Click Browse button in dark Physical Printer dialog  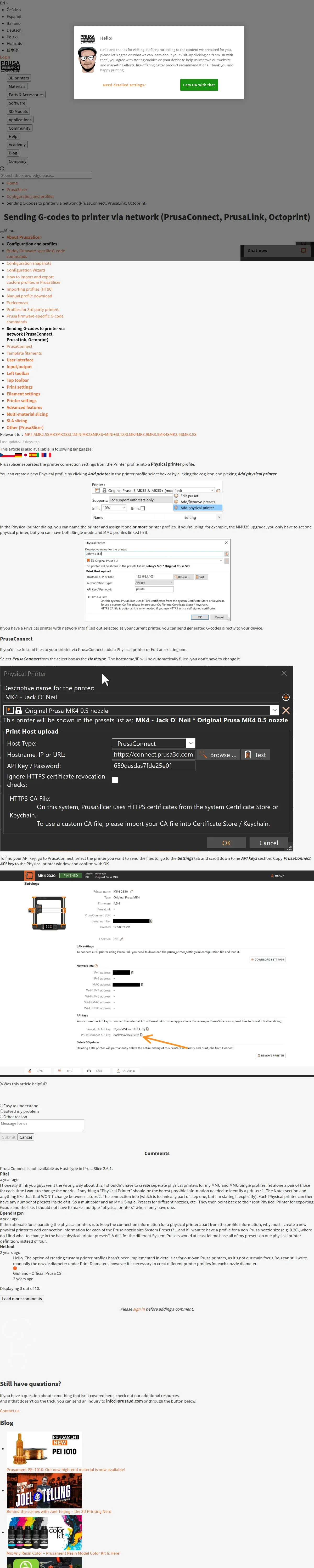tap(218, 755)
